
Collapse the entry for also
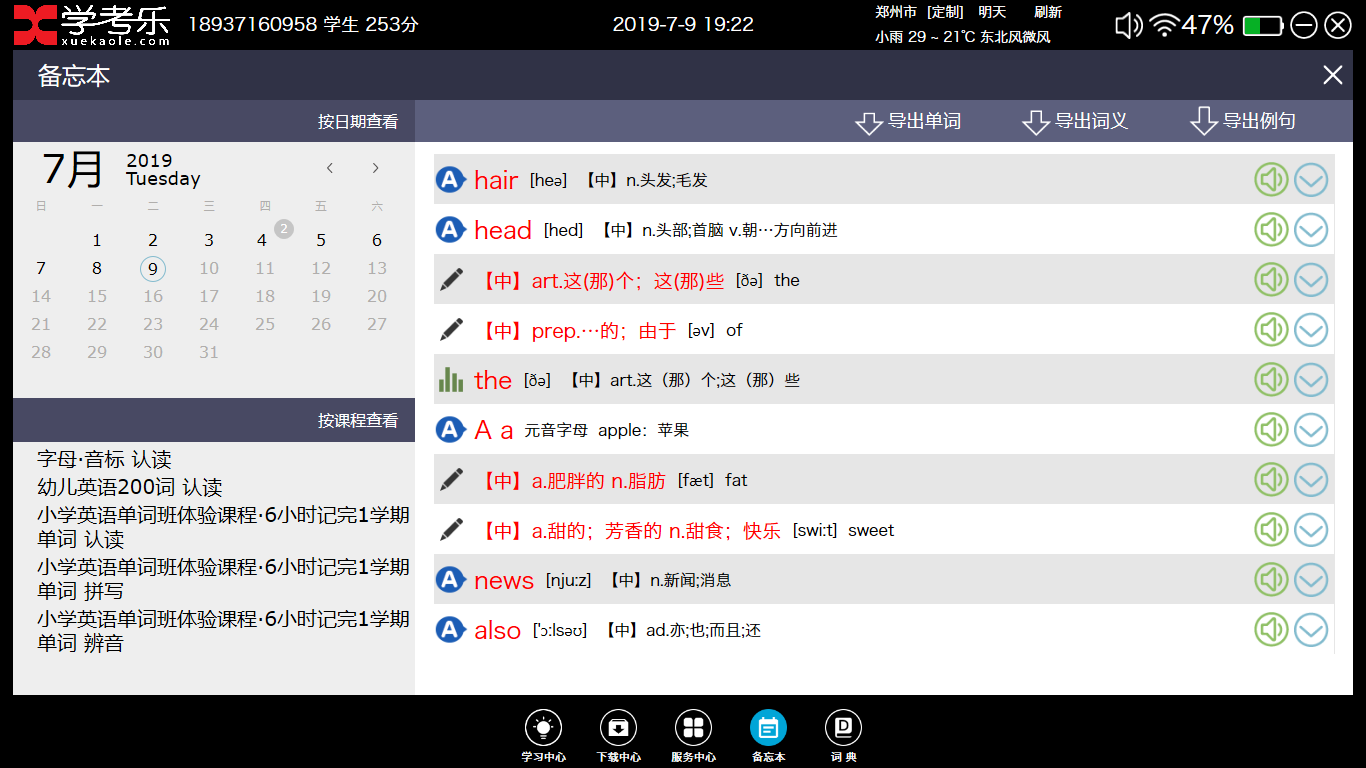pyautogui.click(x=1311, y=629)
